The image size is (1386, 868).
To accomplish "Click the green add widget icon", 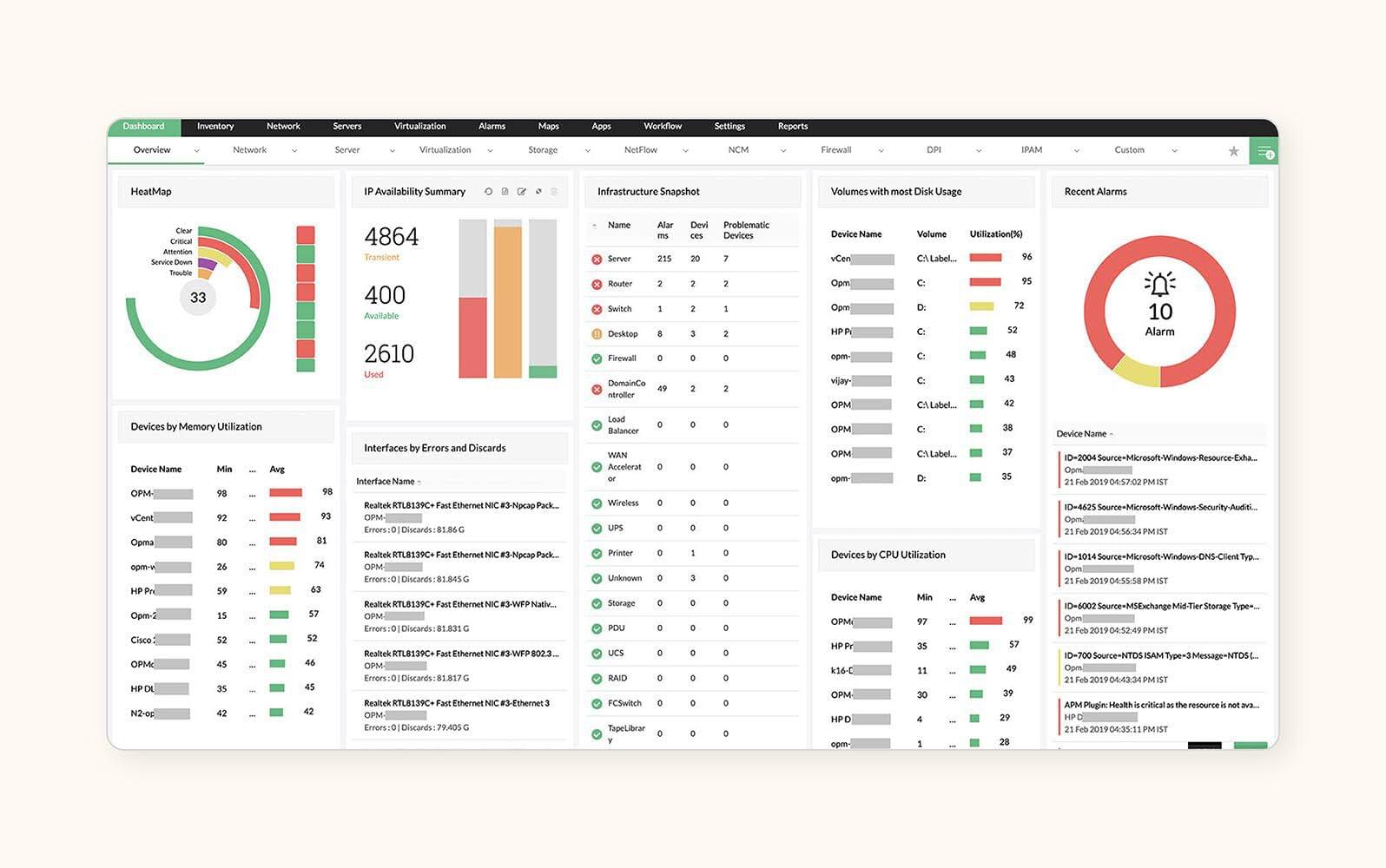I will 1264,151.
